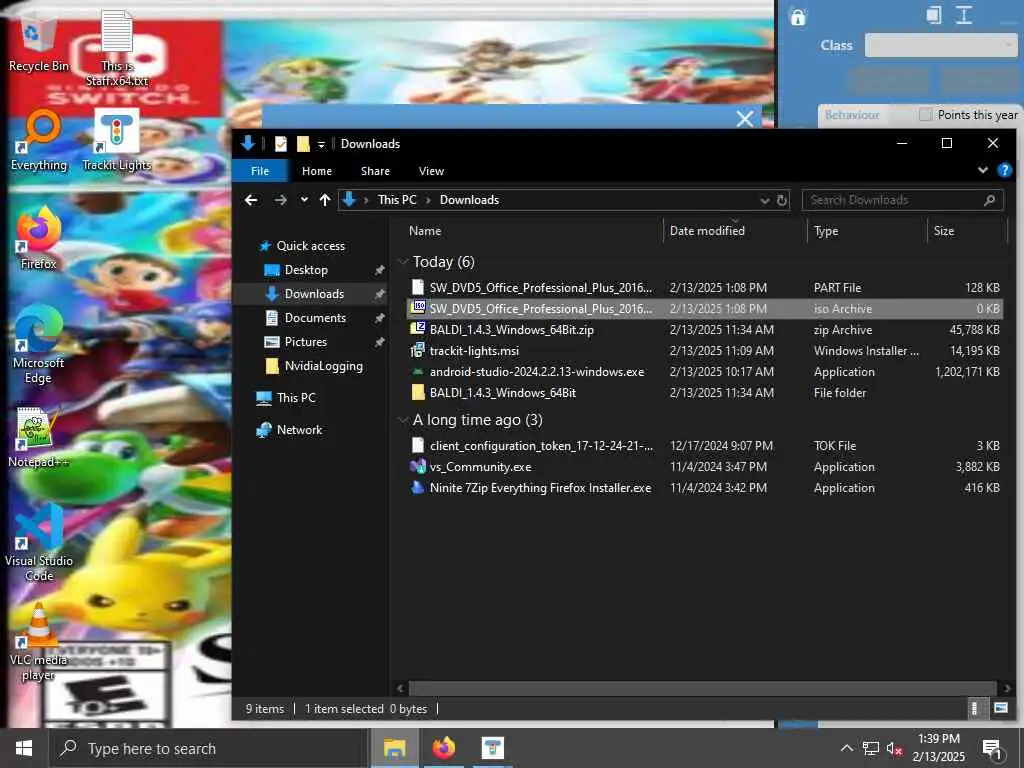Launch the Visual Studio Code desktop shortcut

pyautogui.click(x=39, y=543)
